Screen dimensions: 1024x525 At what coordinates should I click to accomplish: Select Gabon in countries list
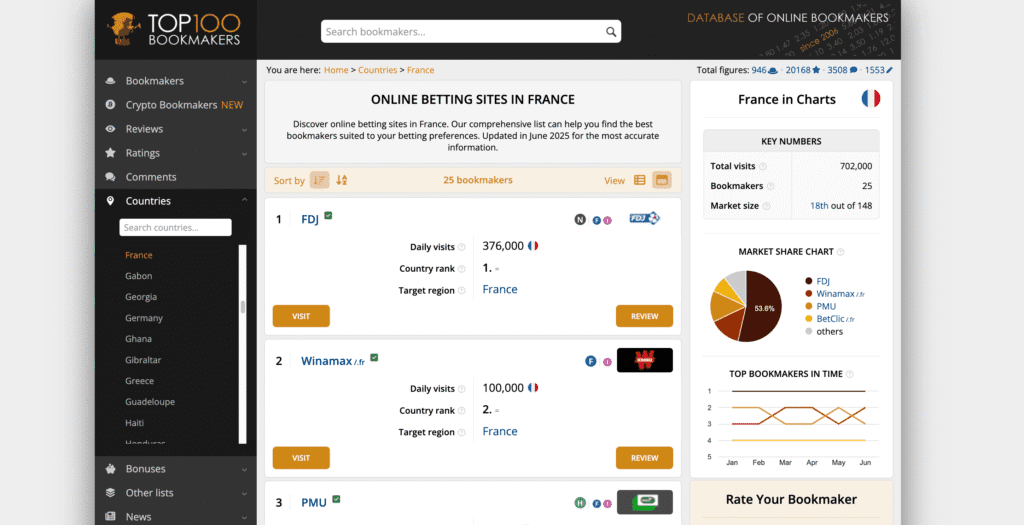tap(138, 276)
